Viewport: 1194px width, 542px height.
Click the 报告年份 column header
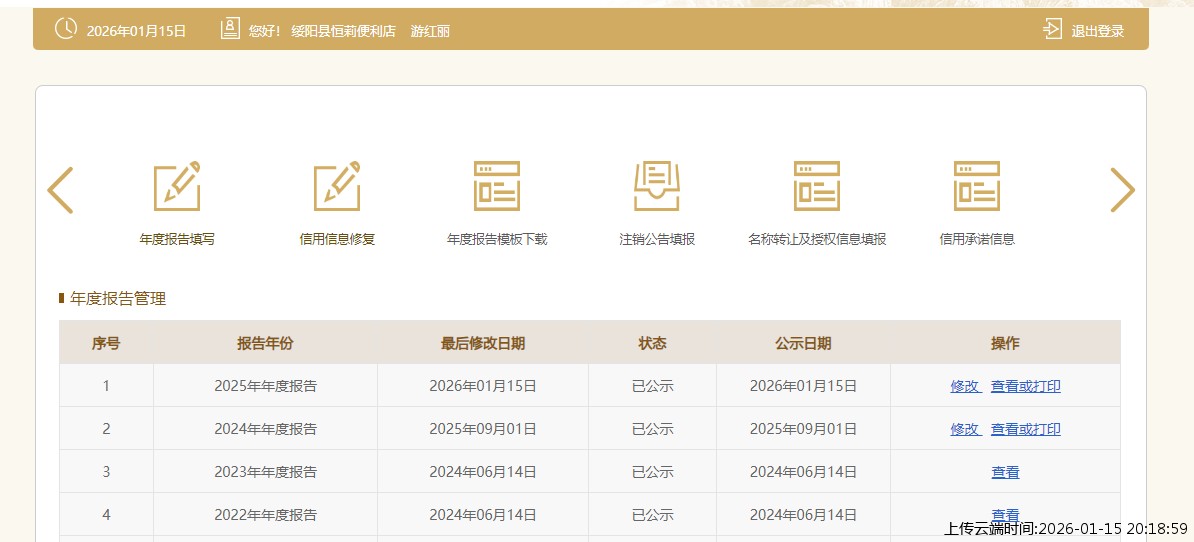[265, 343]
